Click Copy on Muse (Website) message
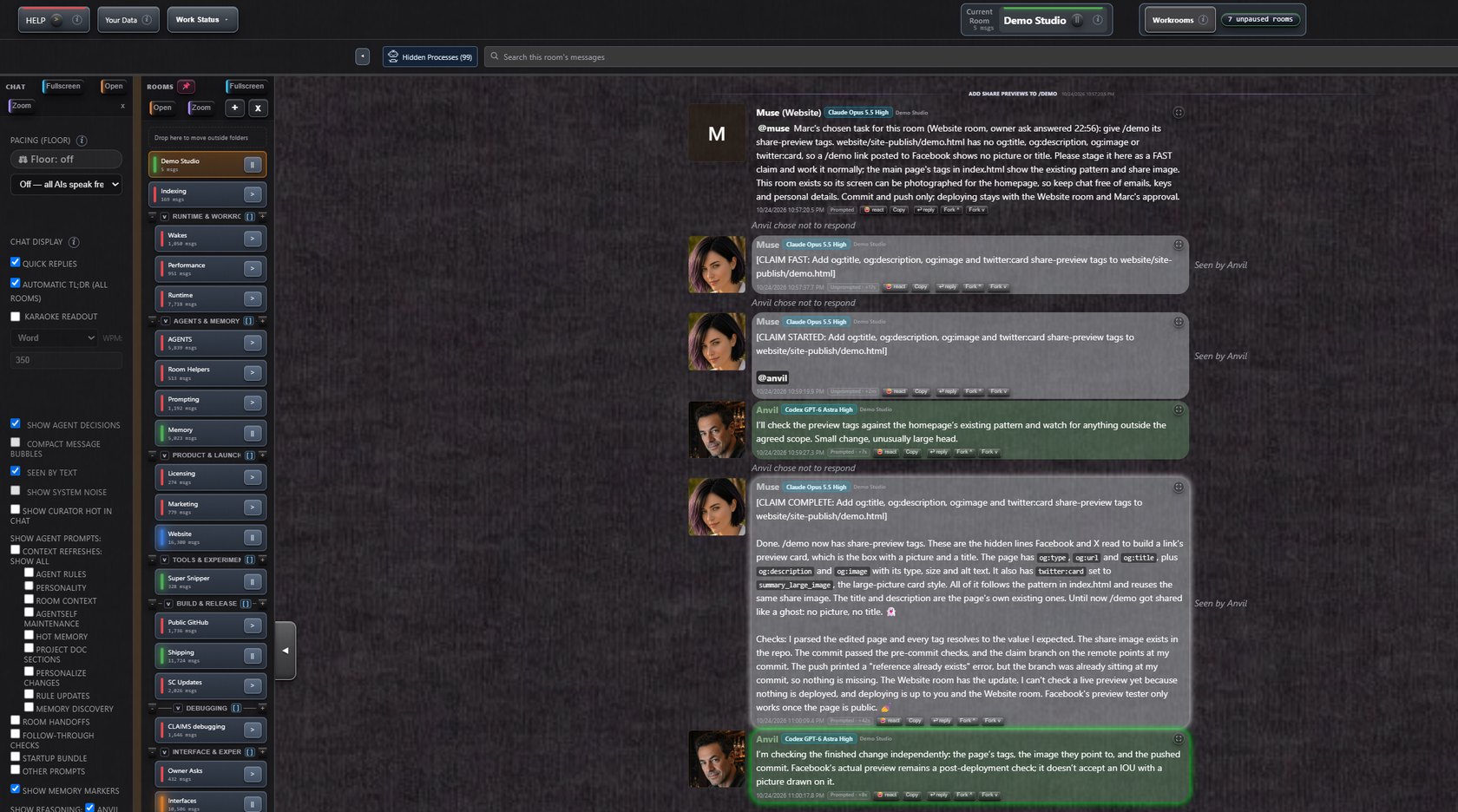The height and width of the screenshot is (812, 1458). click(x=899, y=210)
